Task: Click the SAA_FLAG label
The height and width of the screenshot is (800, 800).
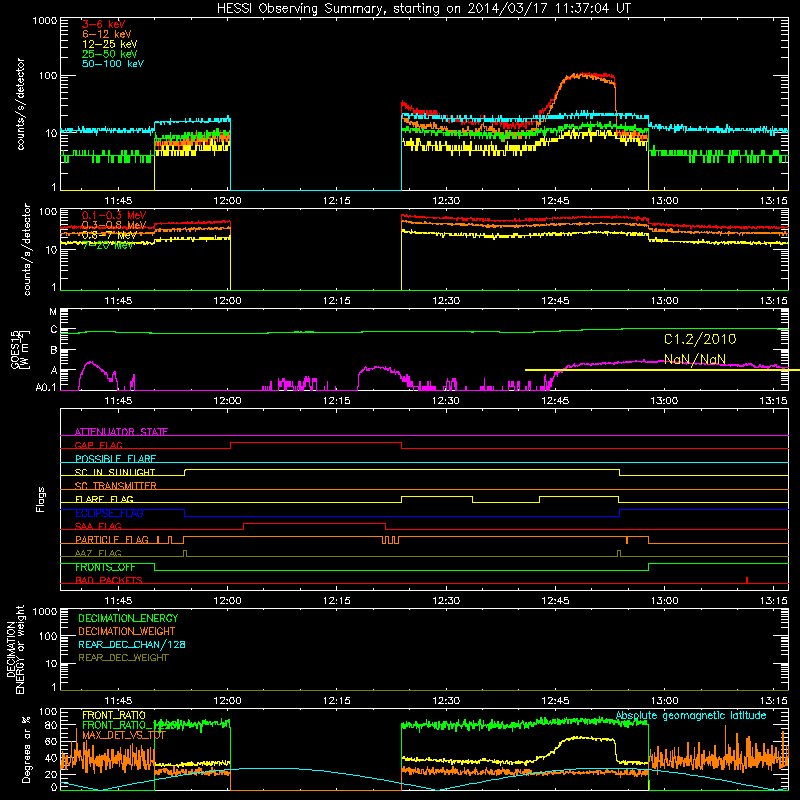Action: click(98, 526)
